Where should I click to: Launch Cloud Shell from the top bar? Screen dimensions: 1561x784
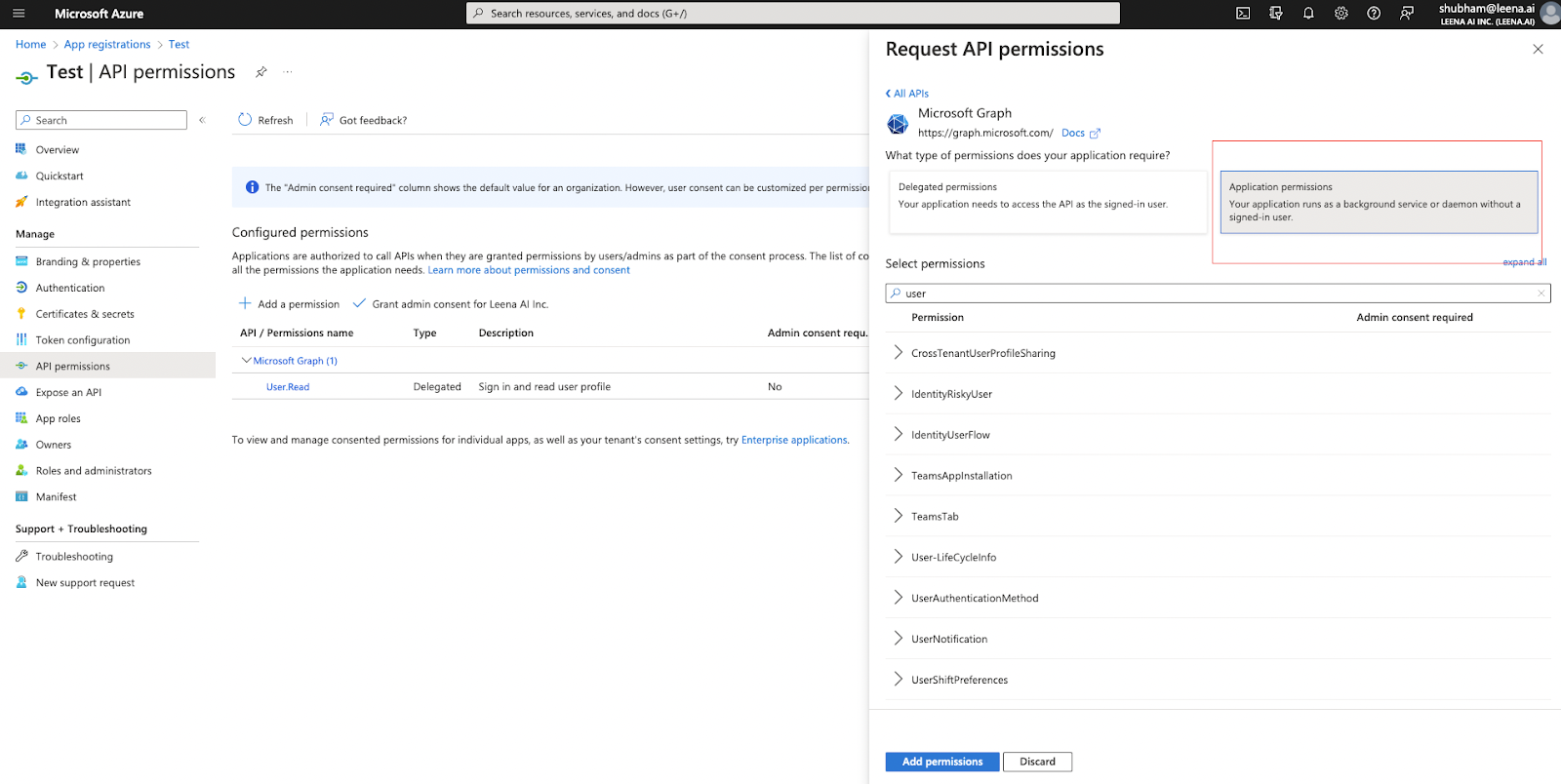[x=1243, y=14]
